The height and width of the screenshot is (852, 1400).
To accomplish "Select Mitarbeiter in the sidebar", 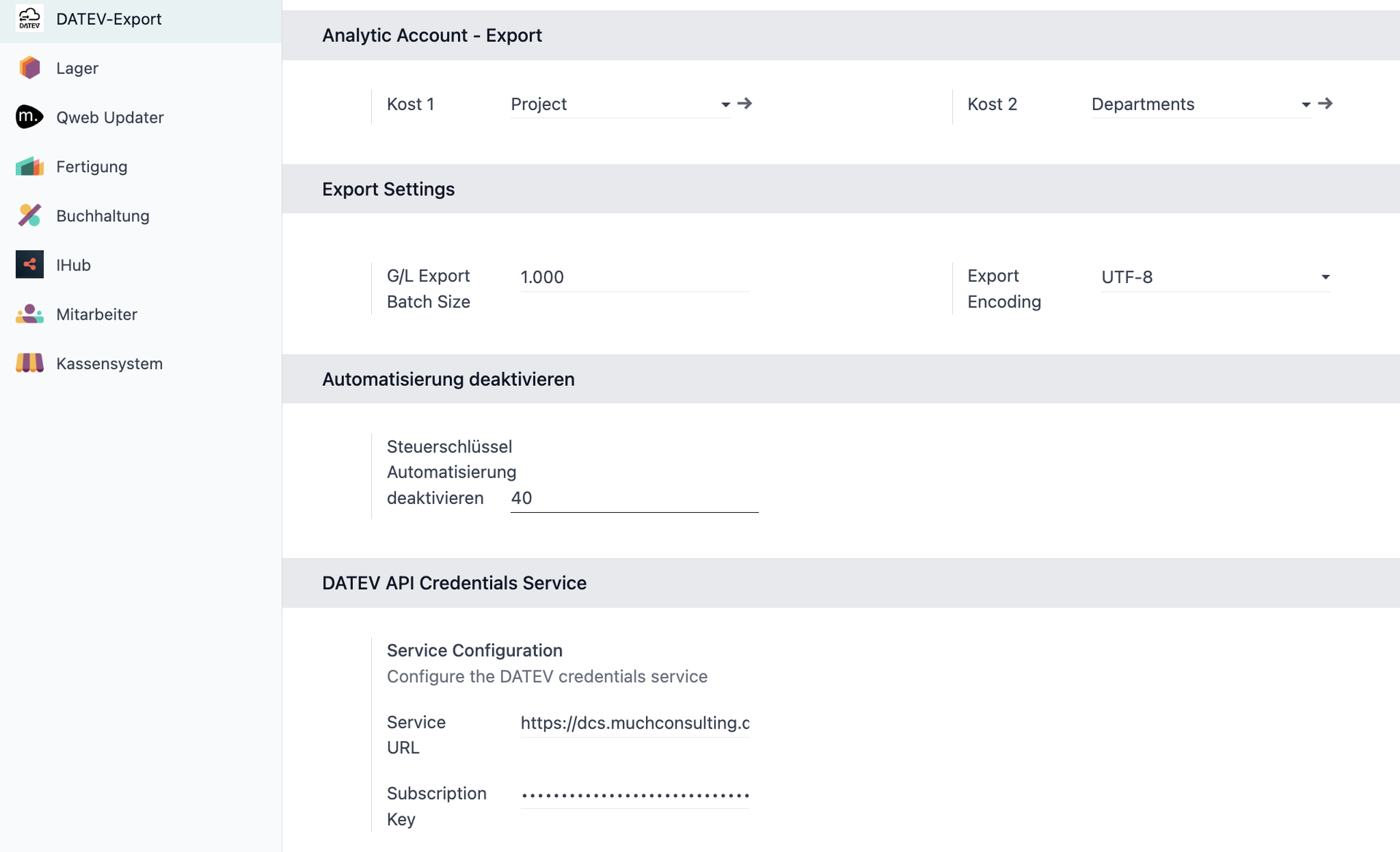I will 141,314.
